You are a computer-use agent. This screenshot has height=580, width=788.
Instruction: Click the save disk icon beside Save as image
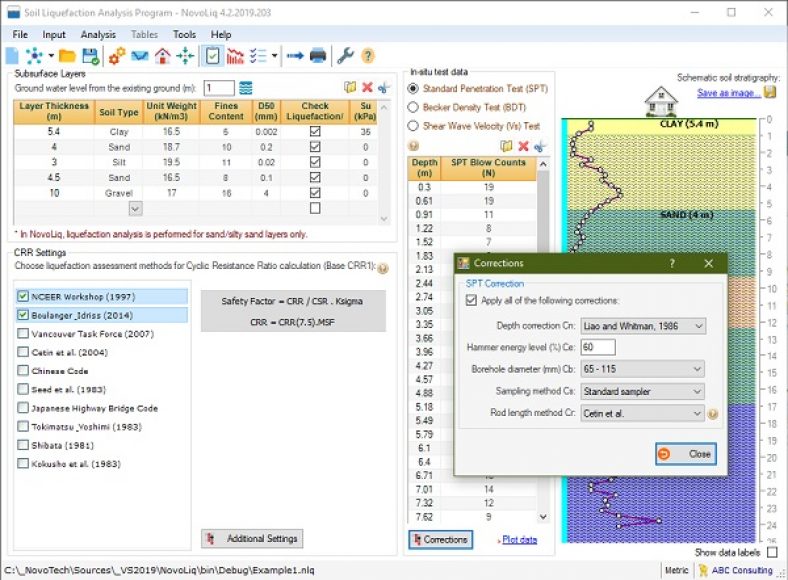770,92
